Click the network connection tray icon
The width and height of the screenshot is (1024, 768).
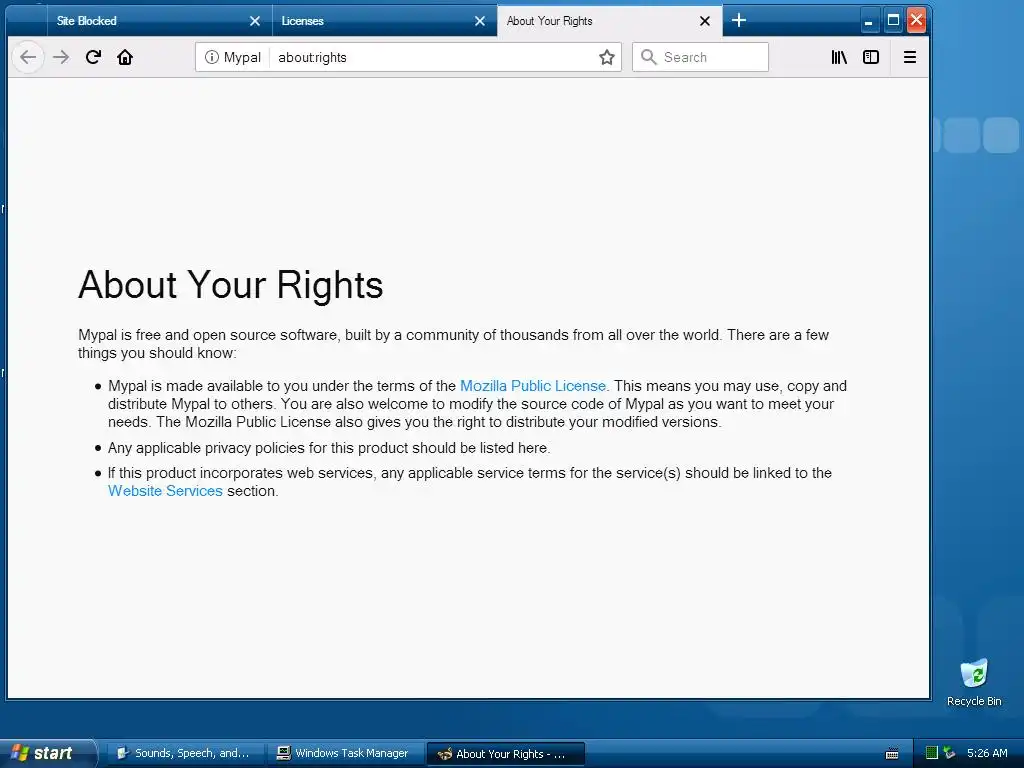949,753
